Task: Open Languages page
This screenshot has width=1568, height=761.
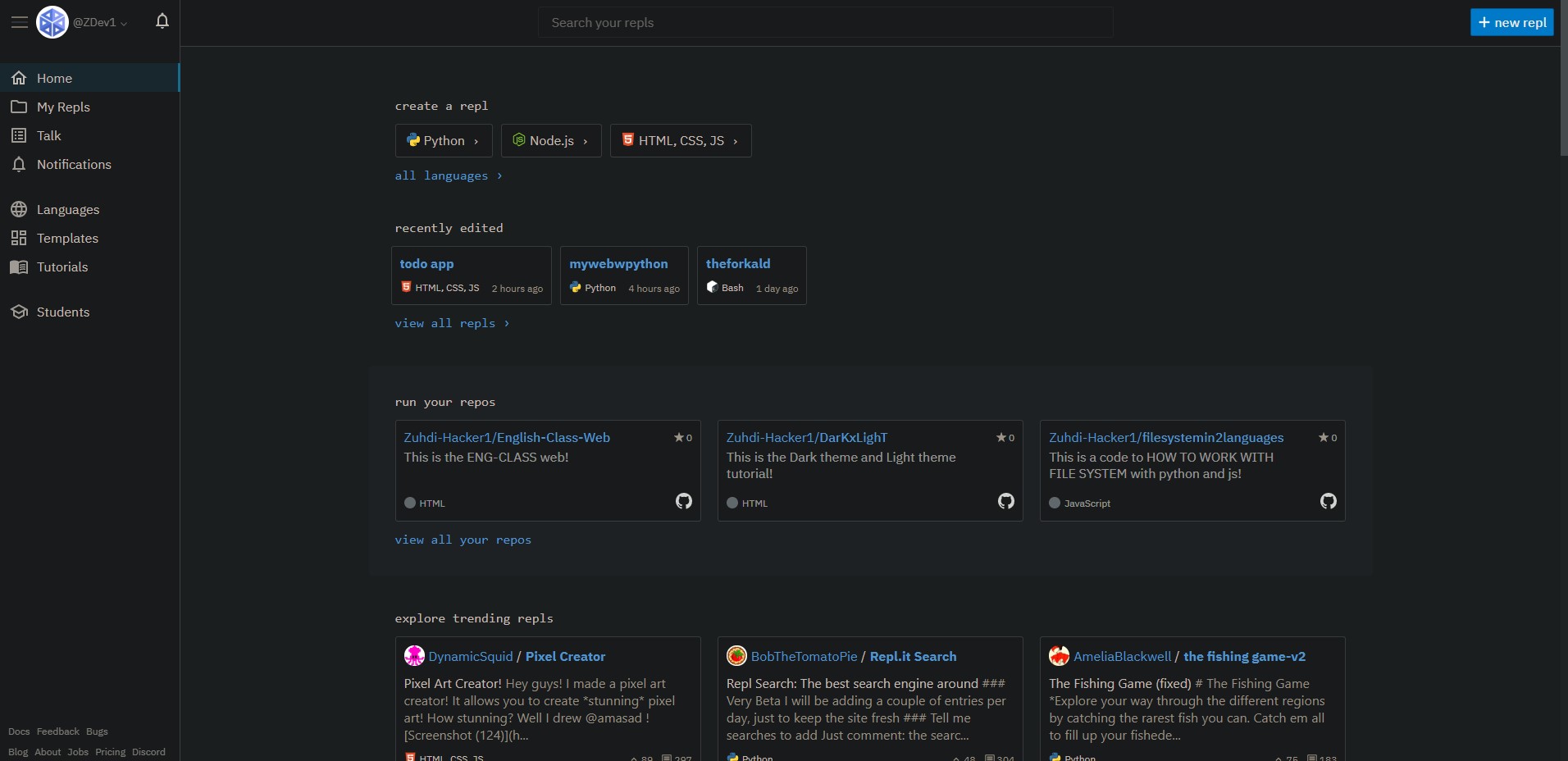Action: point(89,209)
